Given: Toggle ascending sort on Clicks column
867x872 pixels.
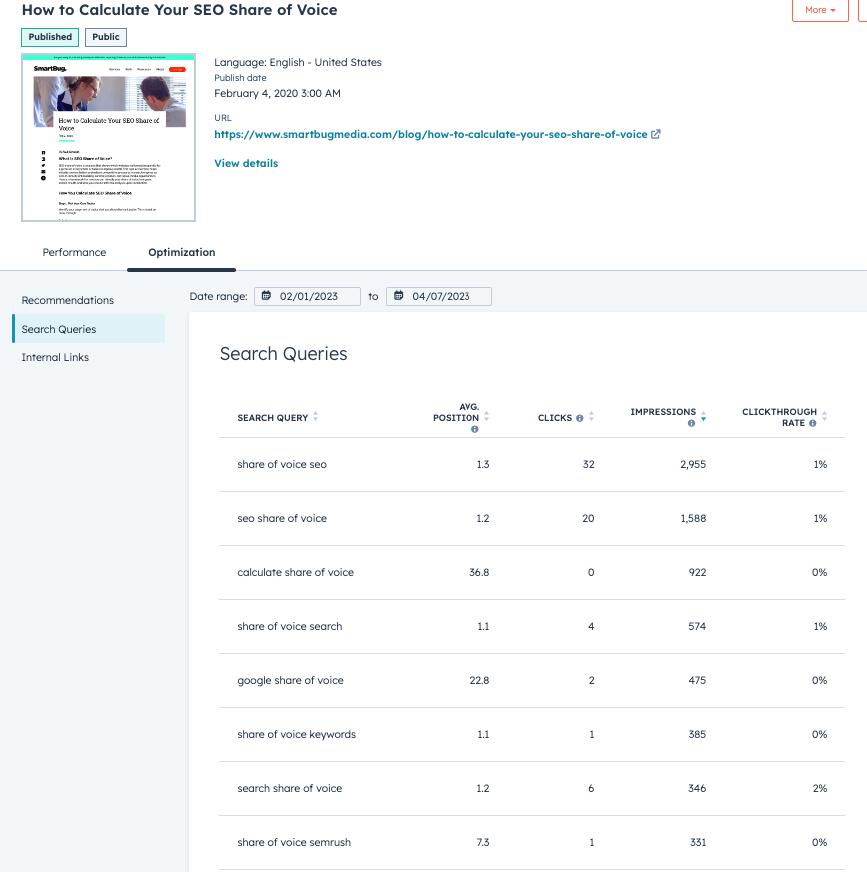Looking at the screenshot, I should click(590, 414).
